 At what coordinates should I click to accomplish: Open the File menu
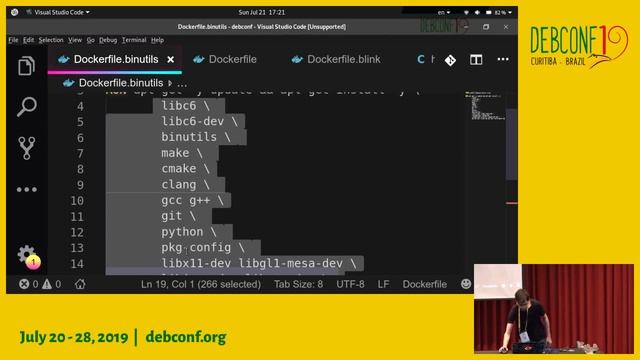tap(13, 40)
